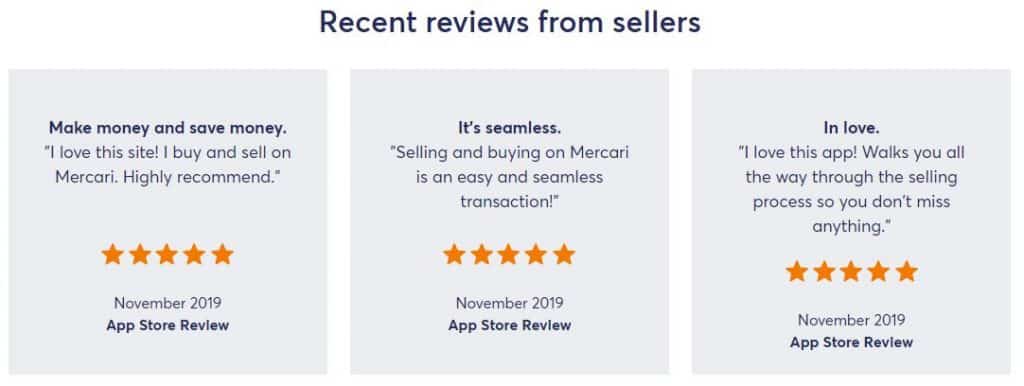
Task: Click first star in It's seamless review
Action: (454, 254)
